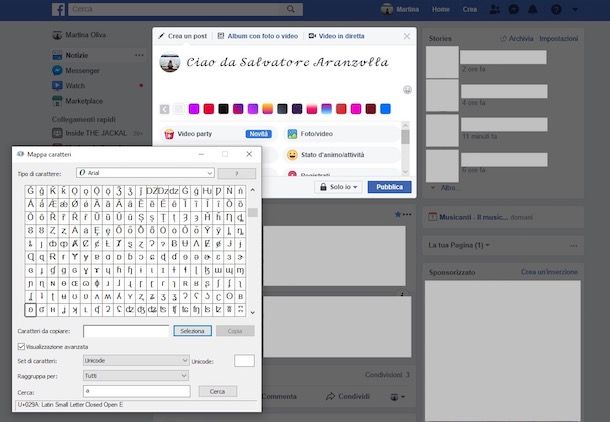Image resolution: width=610 pixels, height=422 pixels.
Task: Click the search magnifier icon in Facebook
Action: (291, 9)
